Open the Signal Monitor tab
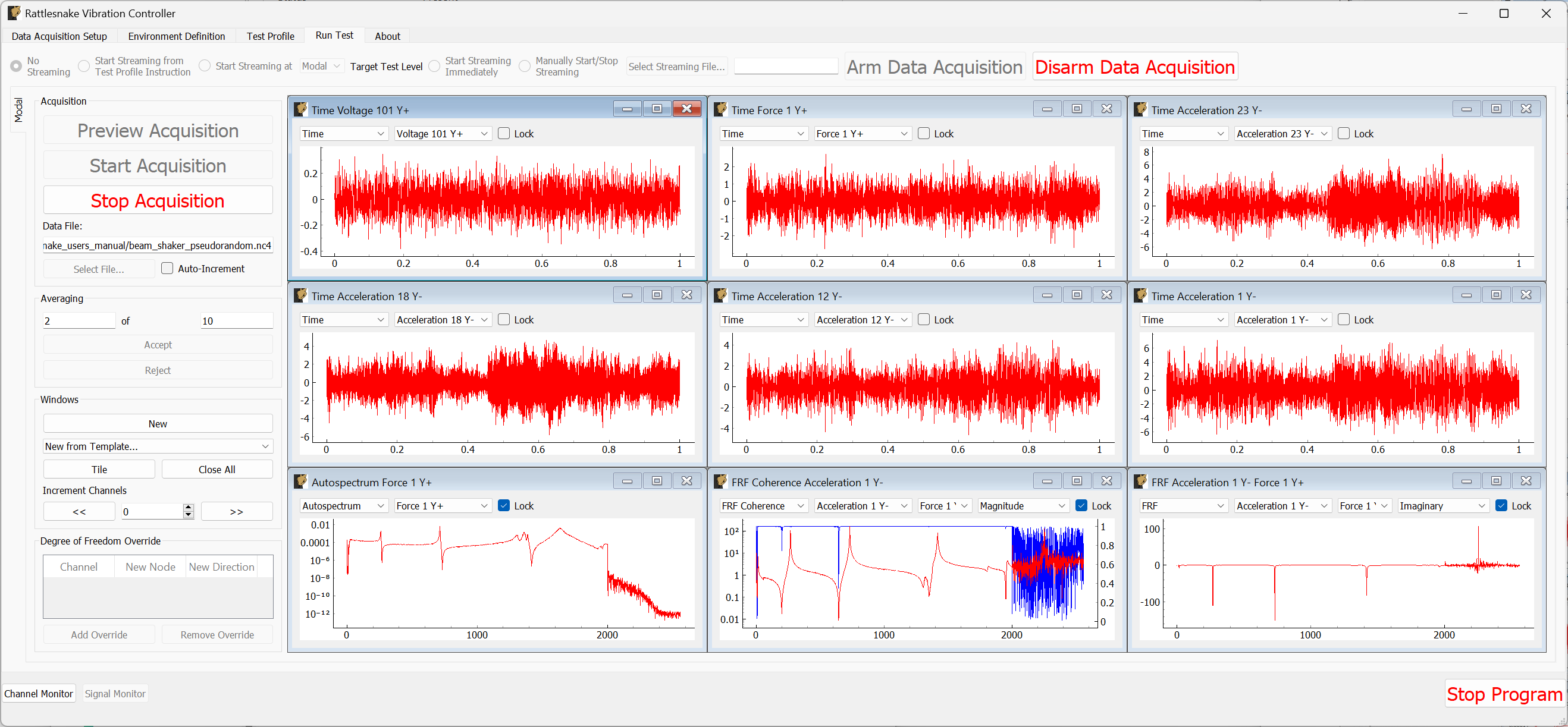The image size is (1568, 727). pyautogui.click(x=115, y=693)
